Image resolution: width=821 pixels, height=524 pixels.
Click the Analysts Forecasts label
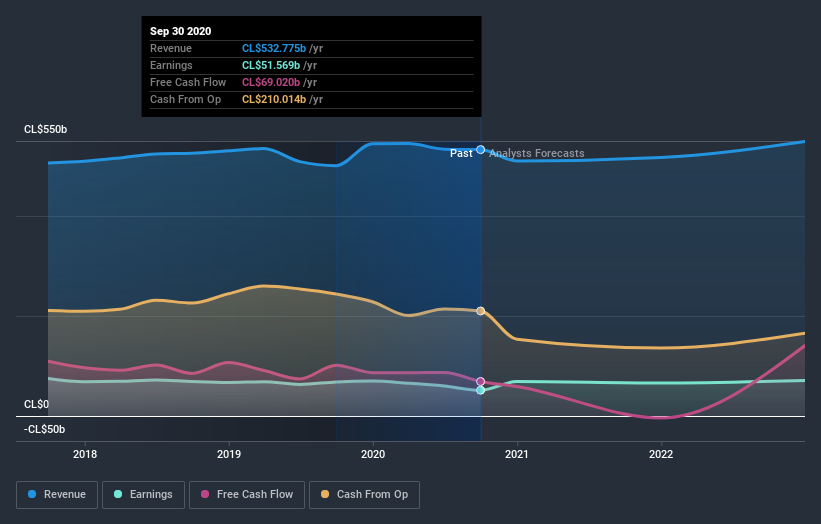pyautogui.click(x=537, y=153)
